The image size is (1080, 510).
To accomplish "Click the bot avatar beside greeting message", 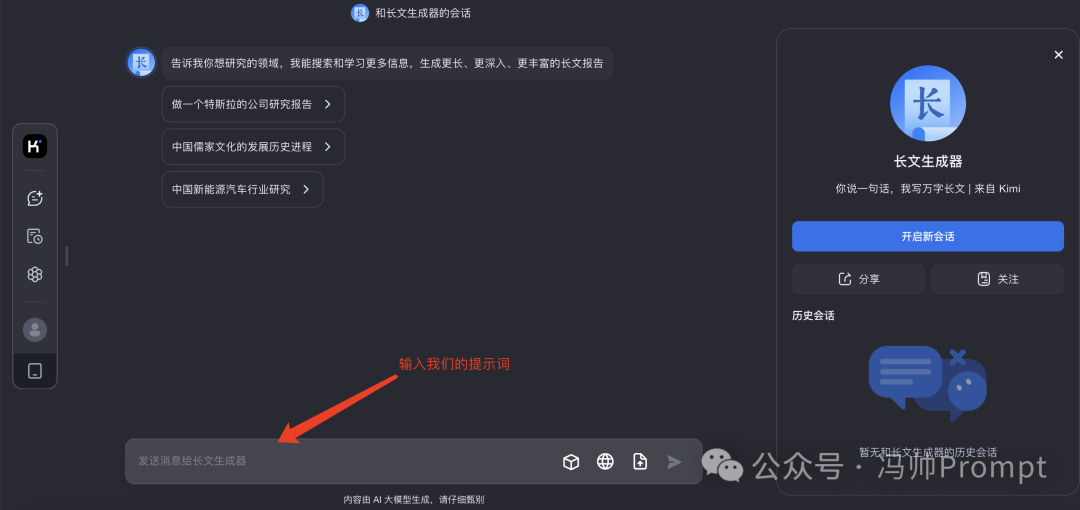I will tap(141, 63).
